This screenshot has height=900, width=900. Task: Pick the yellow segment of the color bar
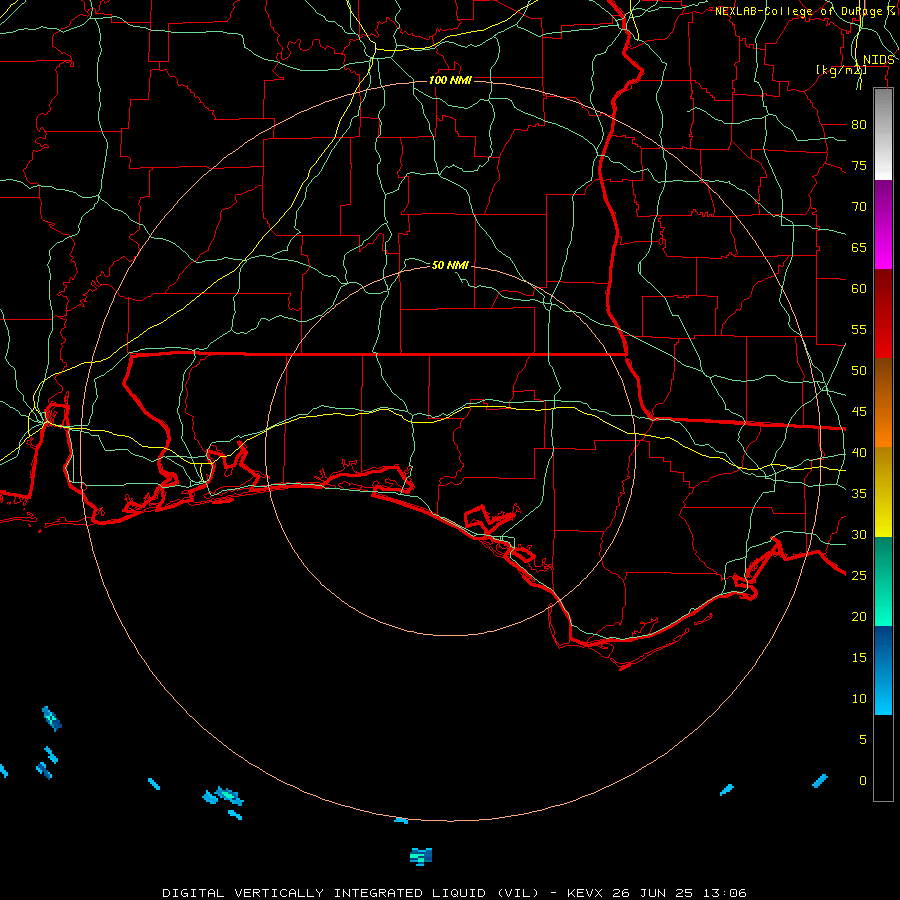(x=883, y=492)
